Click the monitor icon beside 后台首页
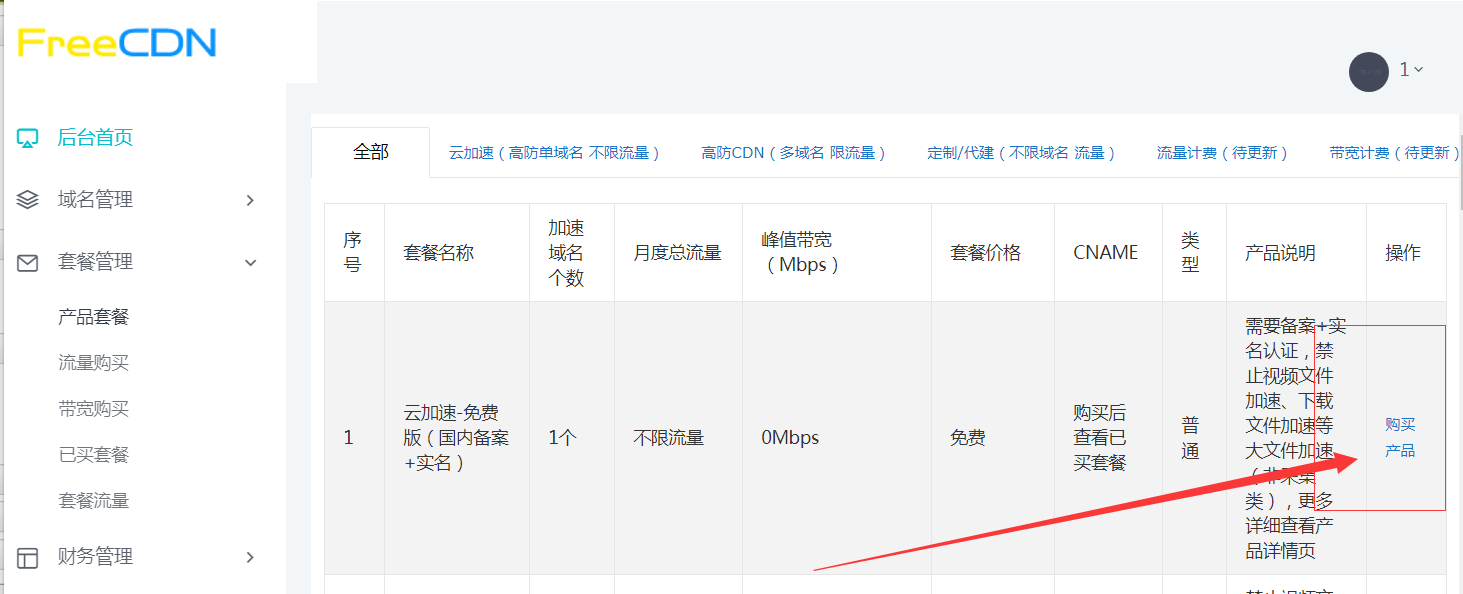Viewport: 1463px width, 594px height. click(28, 138)
